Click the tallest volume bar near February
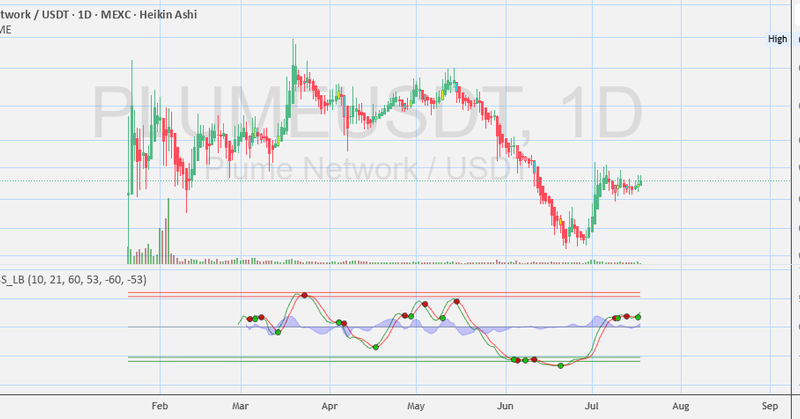800x419 pixels. coord(168,231)
